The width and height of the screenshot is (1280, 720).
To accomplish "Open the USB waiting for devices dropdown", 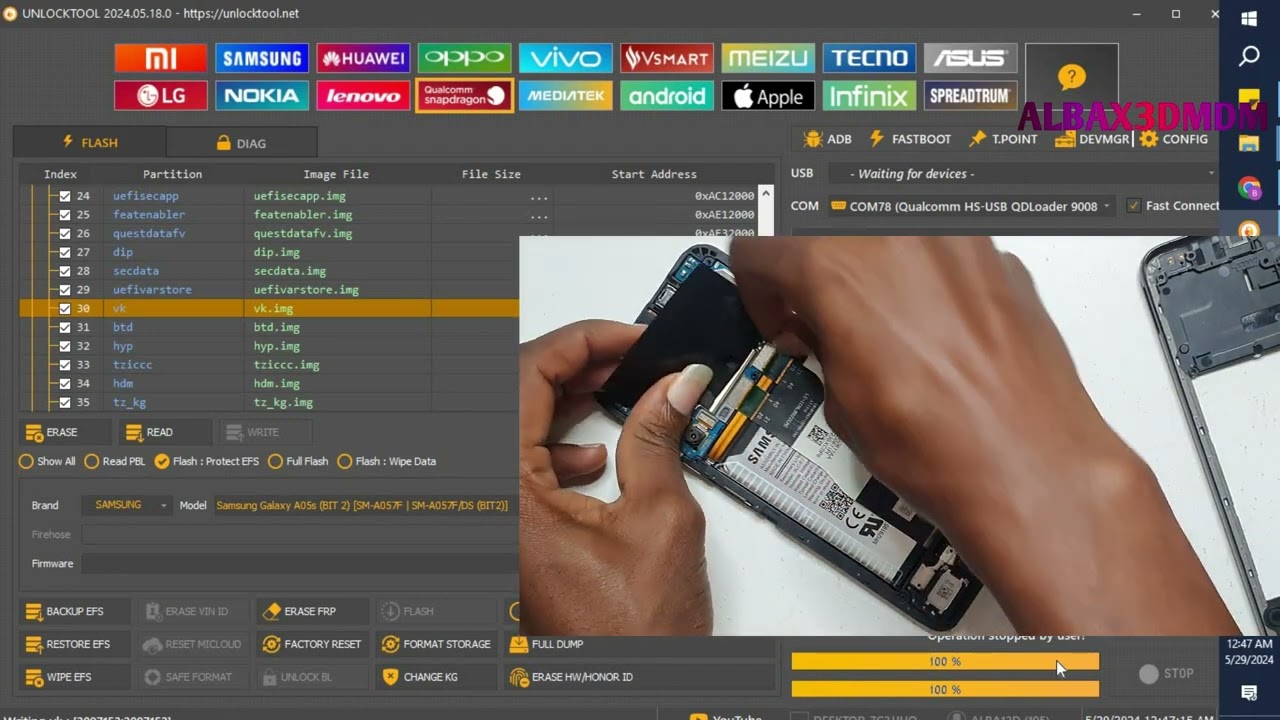I will click(x=1025, y=173).
